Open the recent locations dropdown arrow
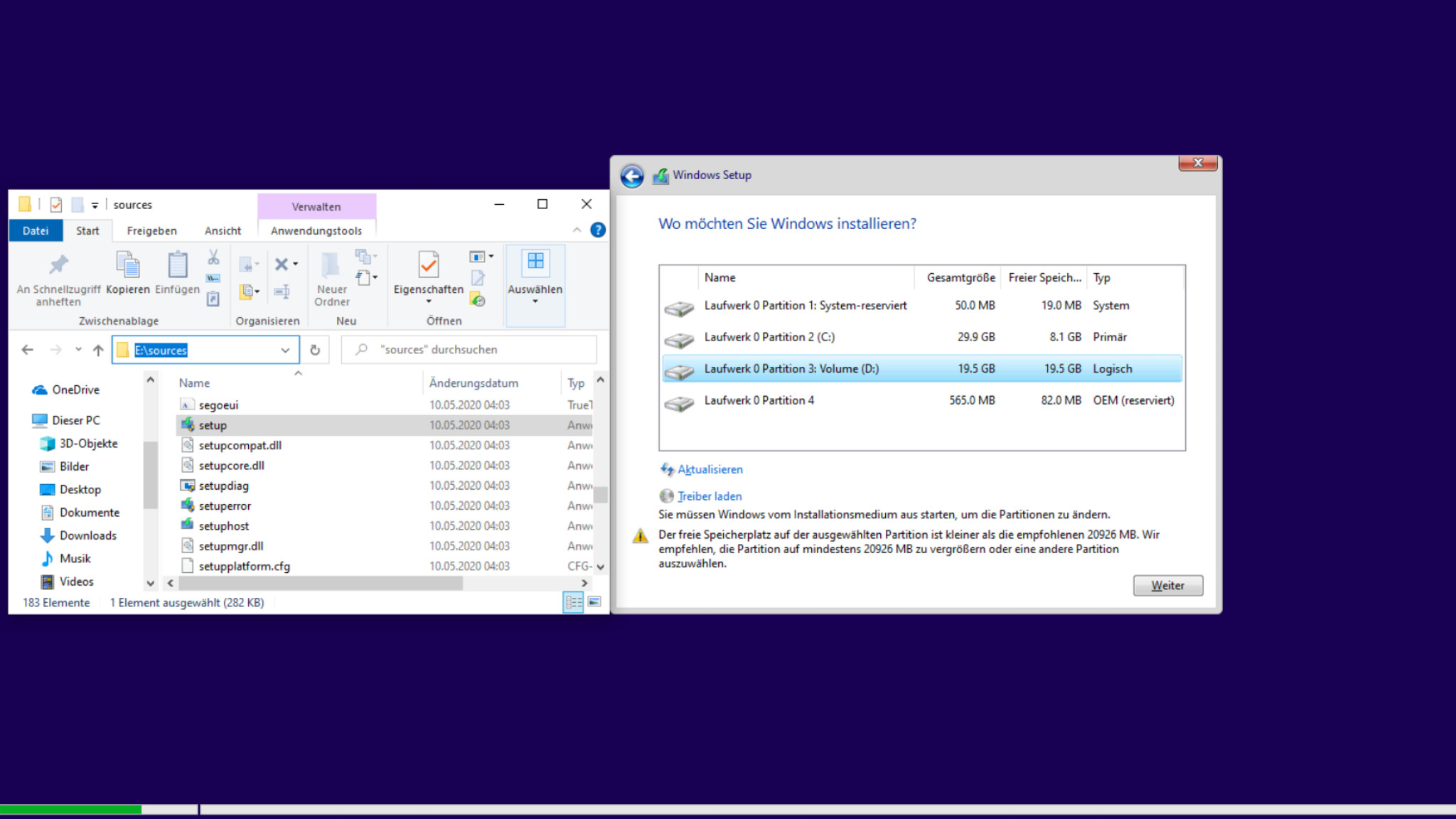The height and width of the screenshot is (819, 1456). point(78,349)
